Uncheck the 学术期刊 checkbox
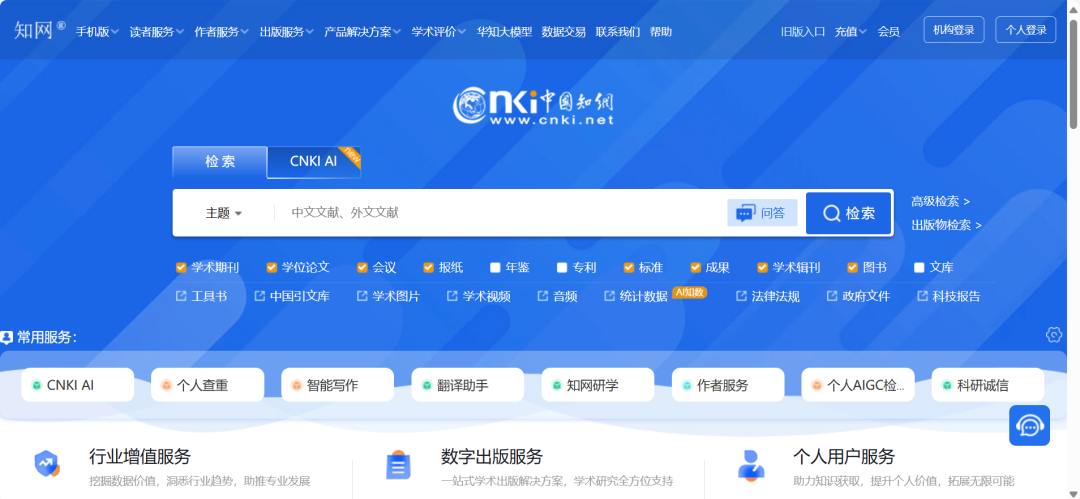The width and height of the screenshot is (1080, 499). (x=181, y=267)
